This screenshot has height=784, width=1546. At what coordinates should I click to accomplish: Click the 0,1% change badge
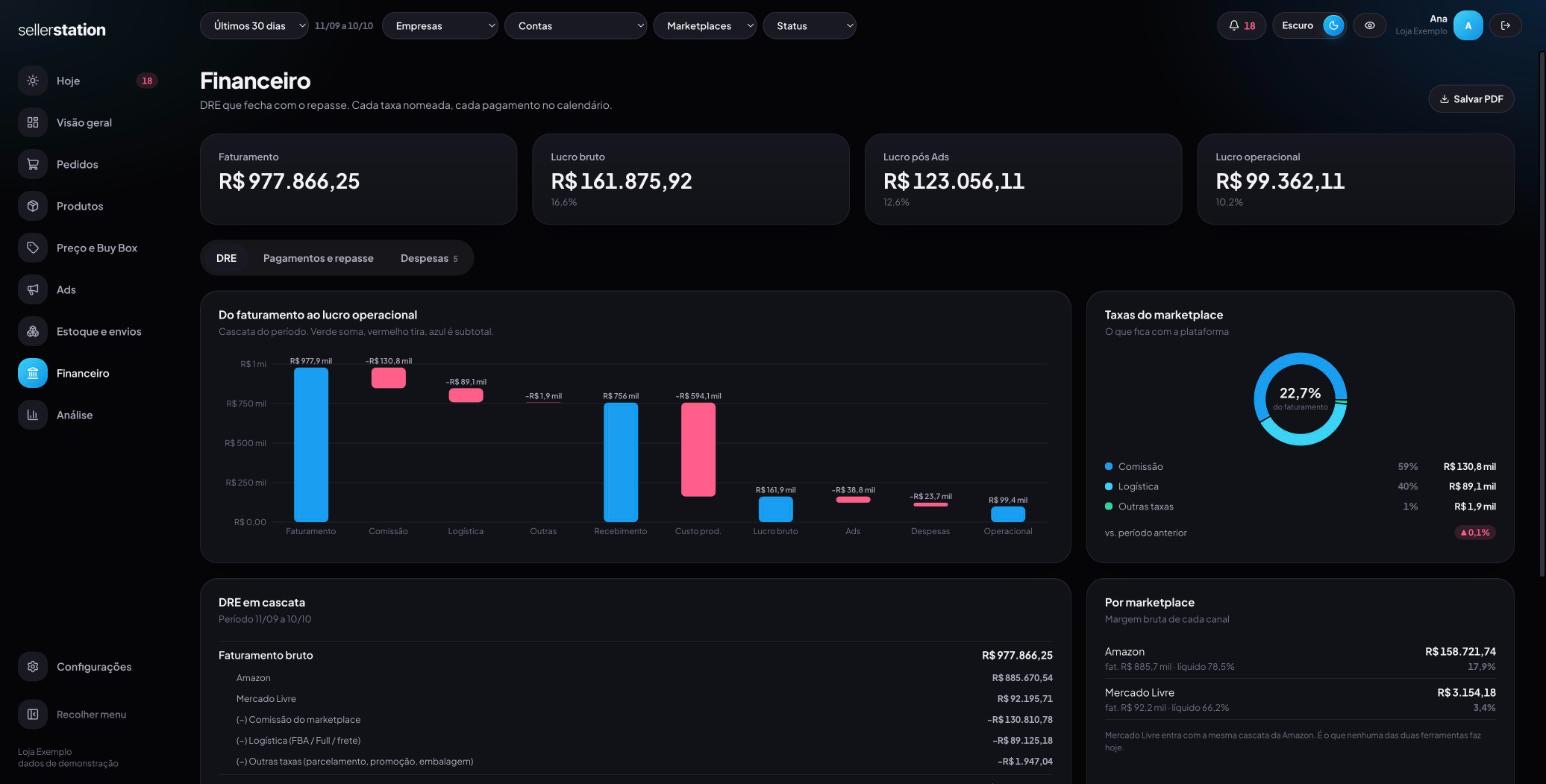point(1475,533)
